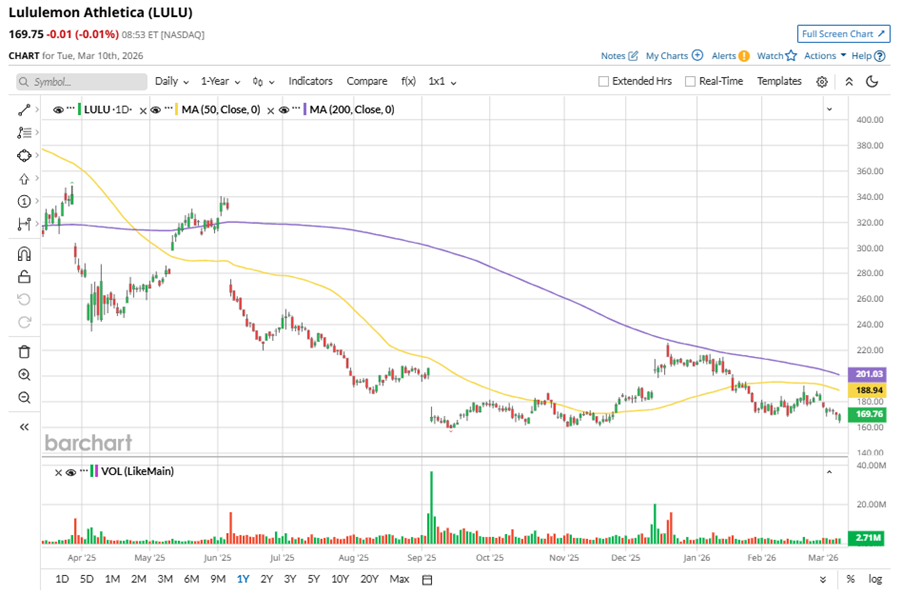The width and height of the screenshot is (902, 595).
Task: Toggle visibility of MA 200 line
Action: pyautogui.click(x=284, y=110)
